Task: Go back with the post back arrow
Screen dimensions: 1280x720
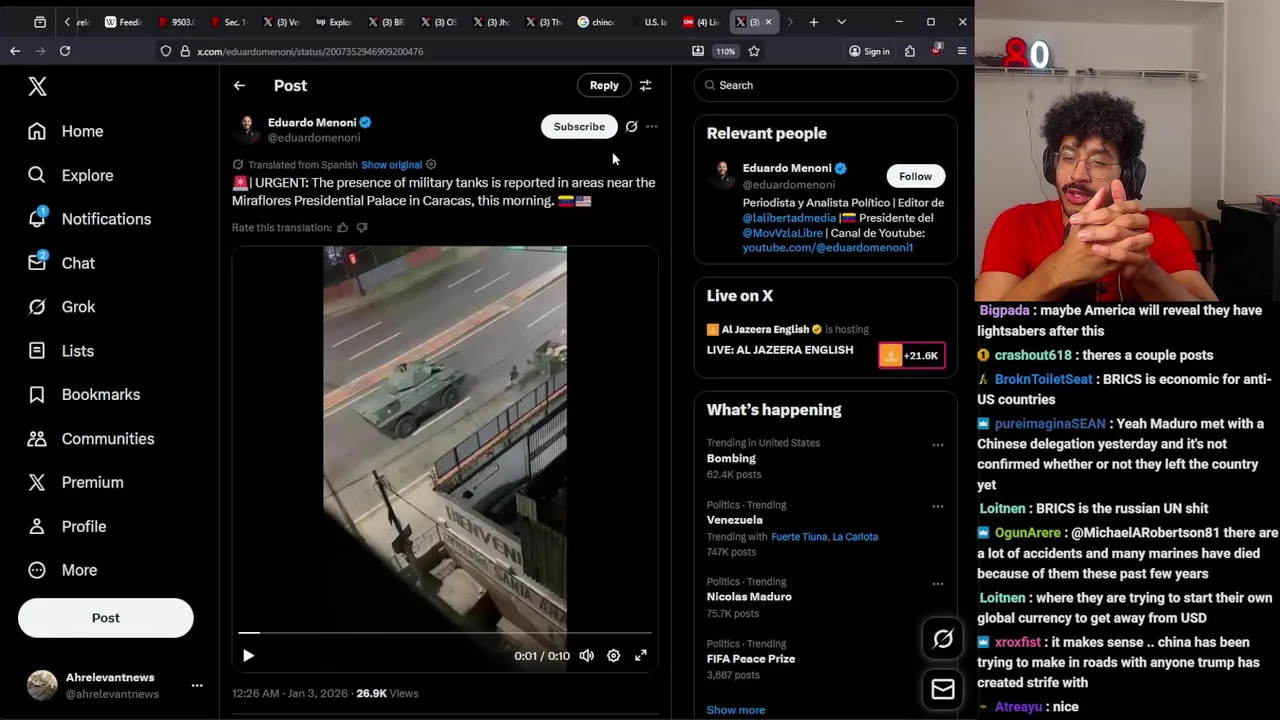Action: pos(239,86)
